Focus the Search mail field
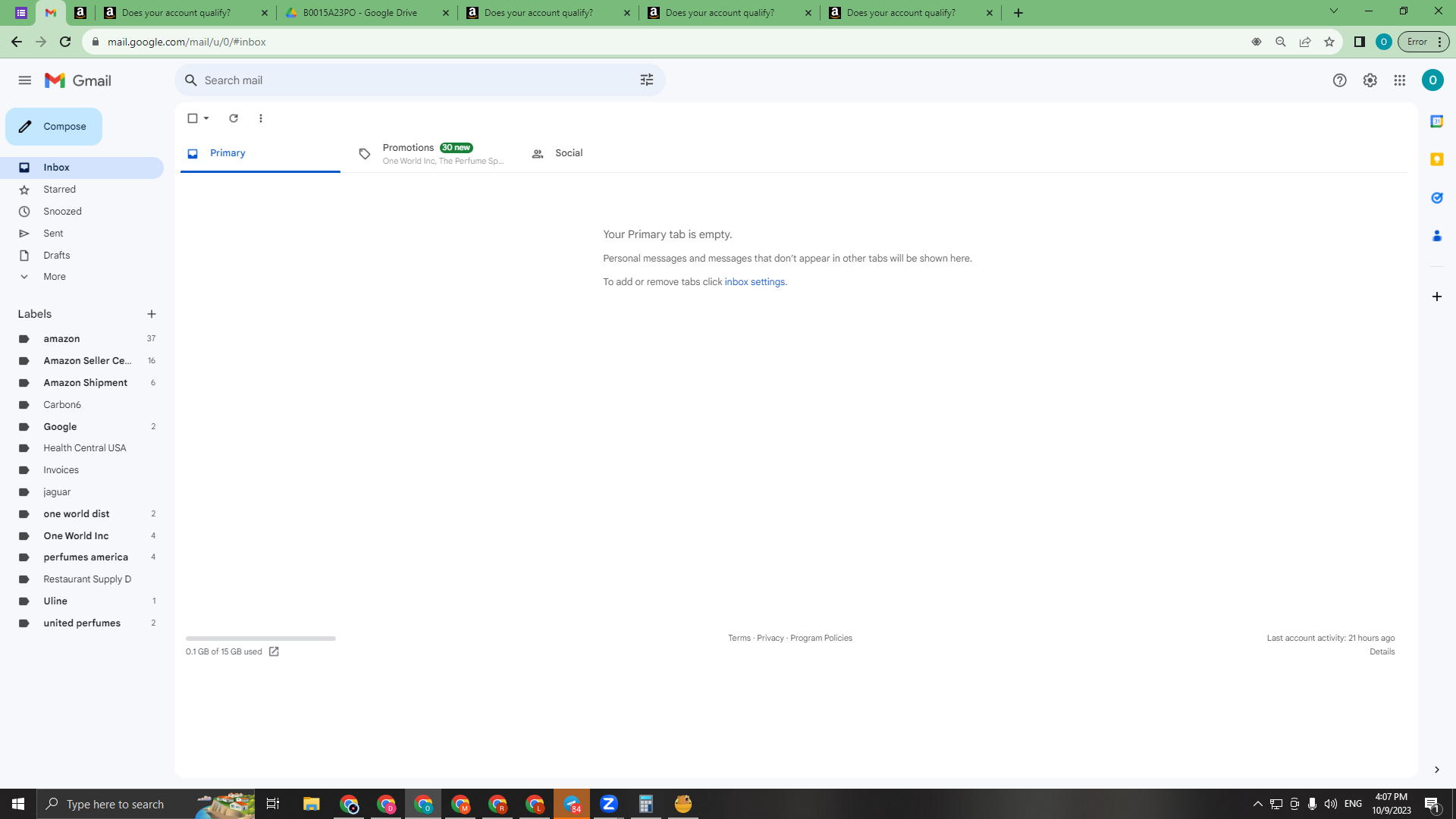This screenshot has height=819, width=1456. (x=420, y=80)
